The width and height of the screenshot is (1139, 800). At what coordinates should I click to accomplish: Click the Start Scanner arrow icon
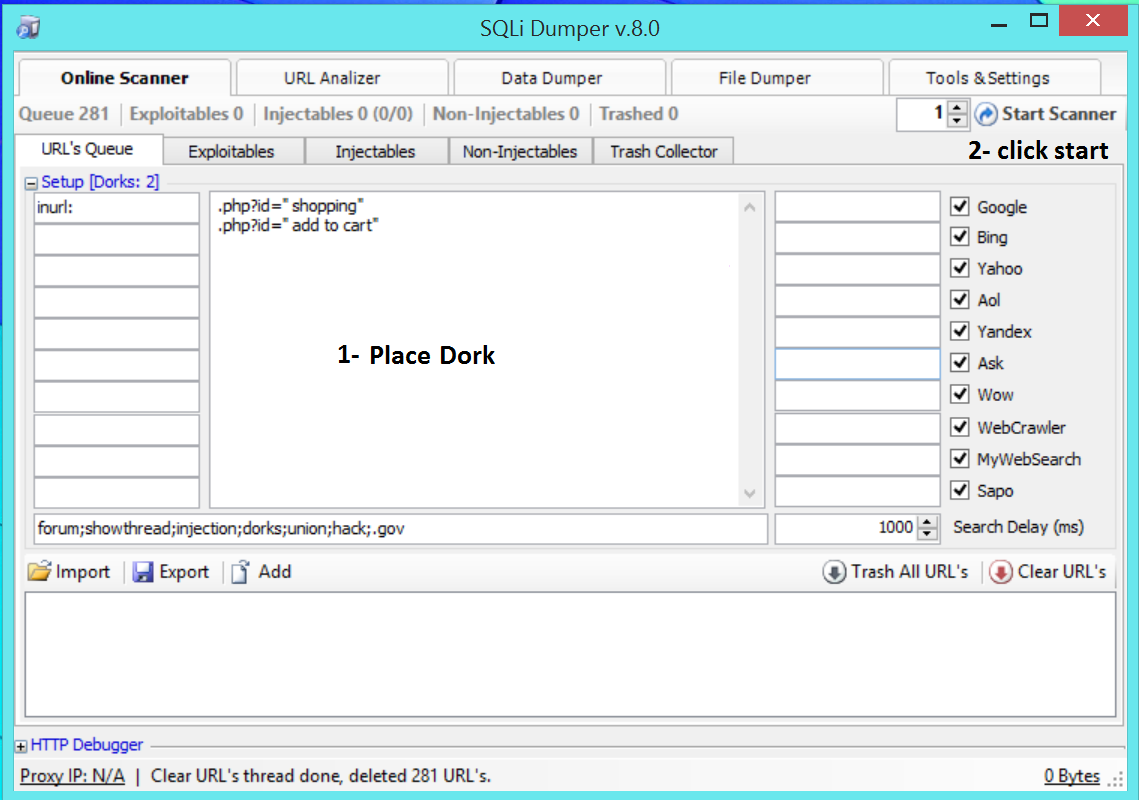pyautogui.click(x=986, y=114)
